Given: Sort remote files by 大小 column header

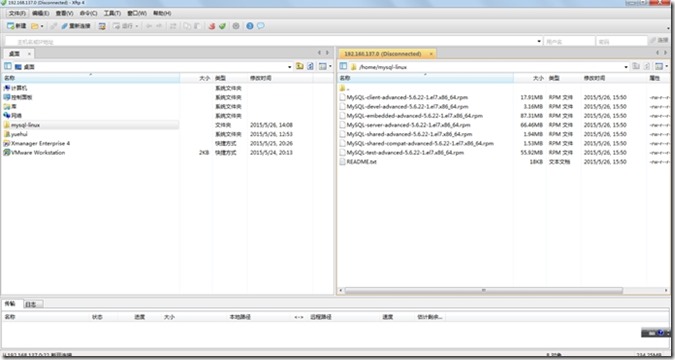Looking at the screenshot, I should click(529, 78).
